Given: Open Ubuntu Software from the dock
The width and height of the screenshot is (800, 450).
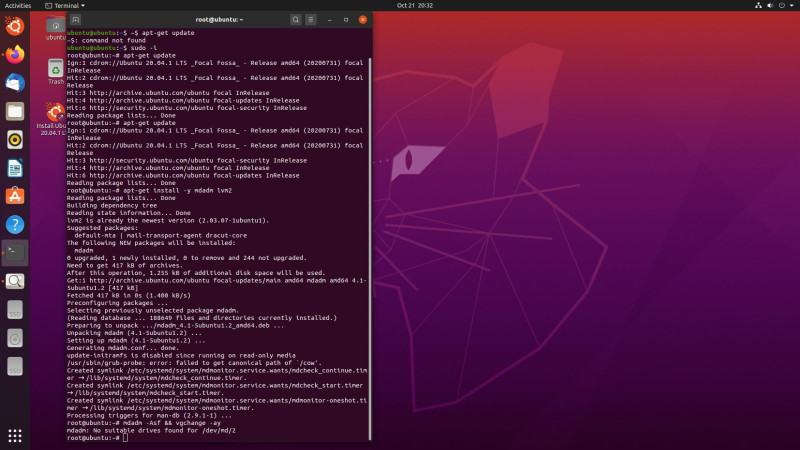Looking at the screenshot, I should 15,196.
